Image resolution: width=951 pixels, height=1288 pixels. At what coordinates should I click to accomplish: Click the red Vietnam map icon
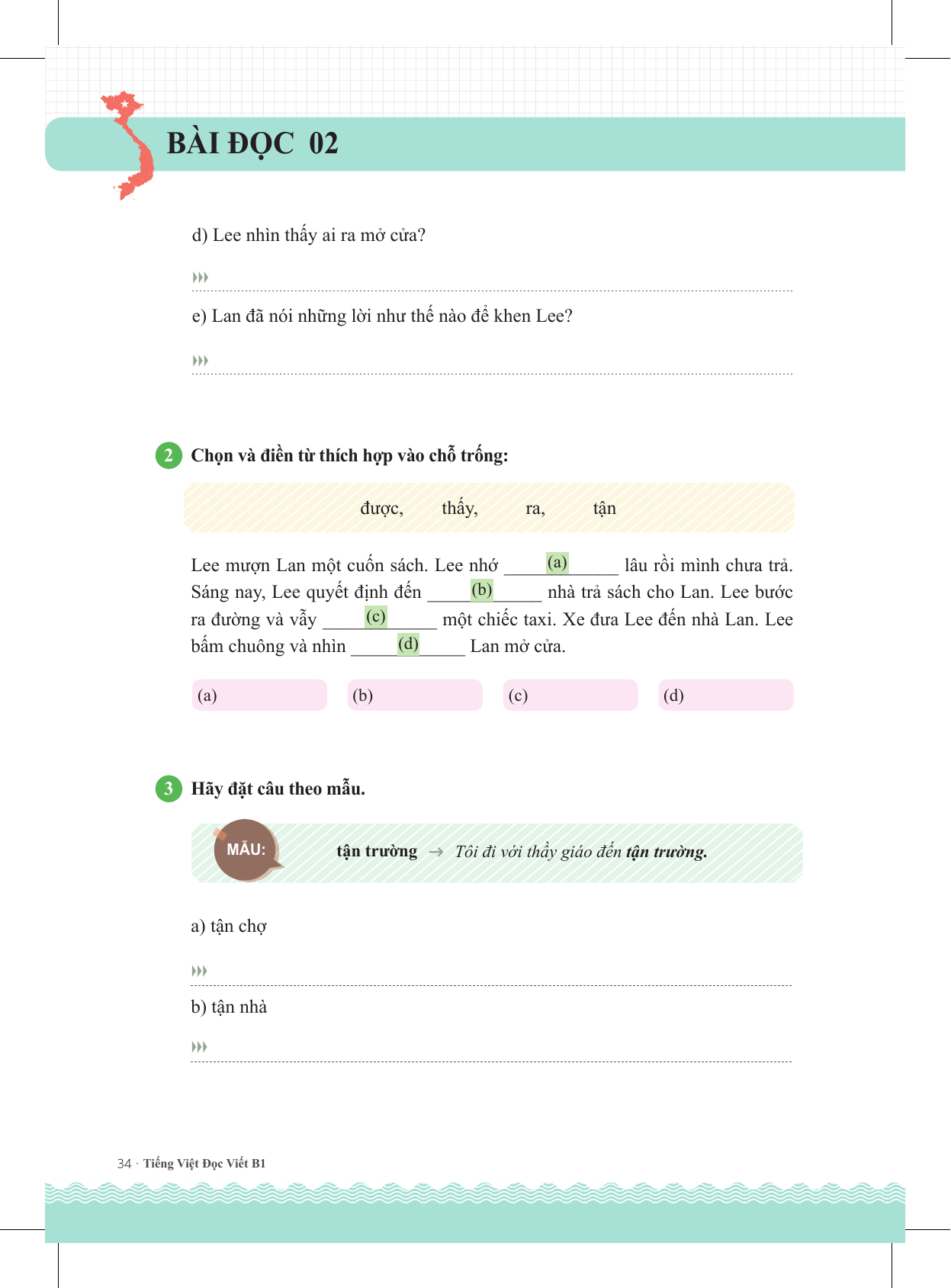pos(130,145)
